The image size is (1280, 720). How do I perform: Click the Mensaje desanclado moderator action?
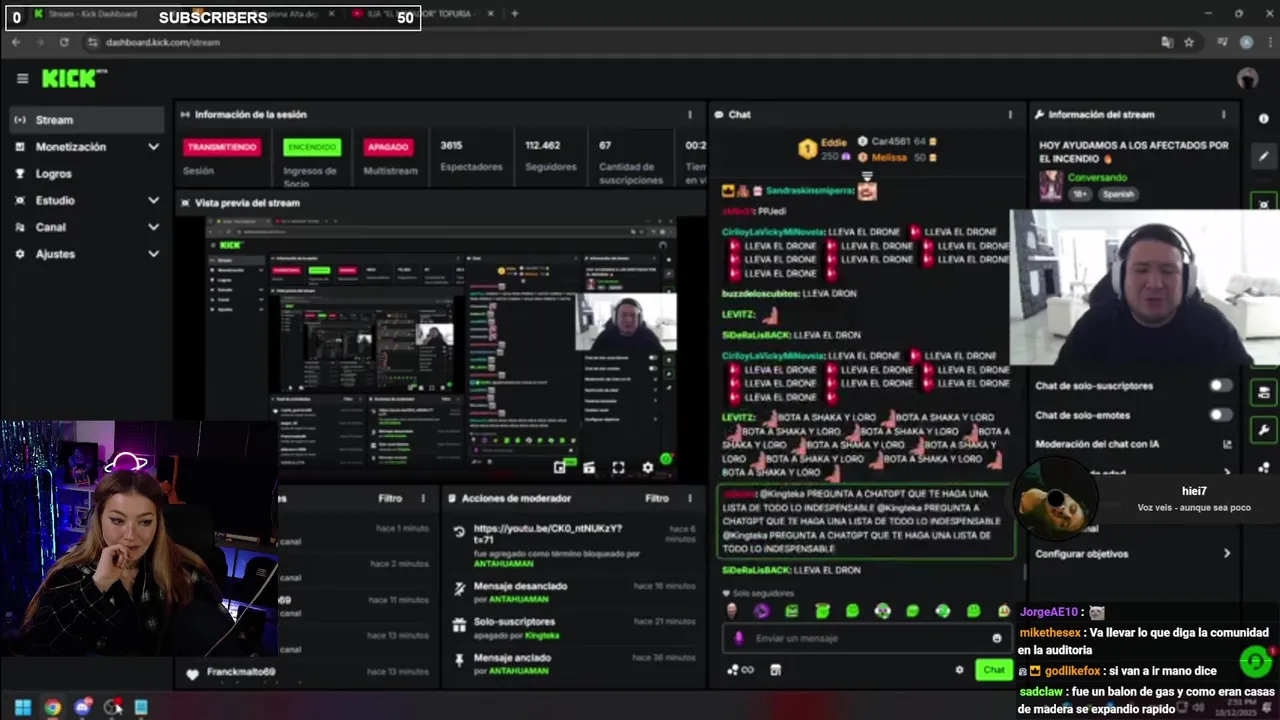point(520,586)
